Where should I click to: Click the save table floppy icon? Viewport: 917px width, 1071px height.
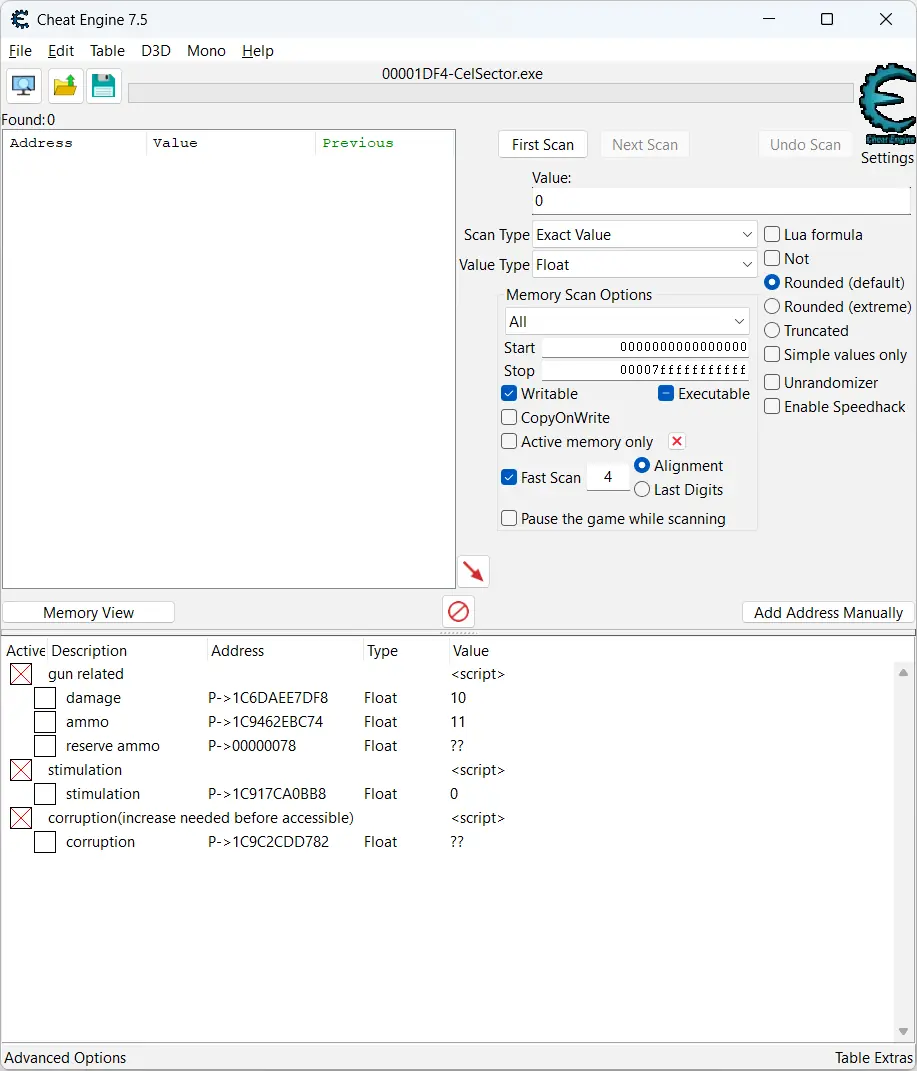point(104,86)
